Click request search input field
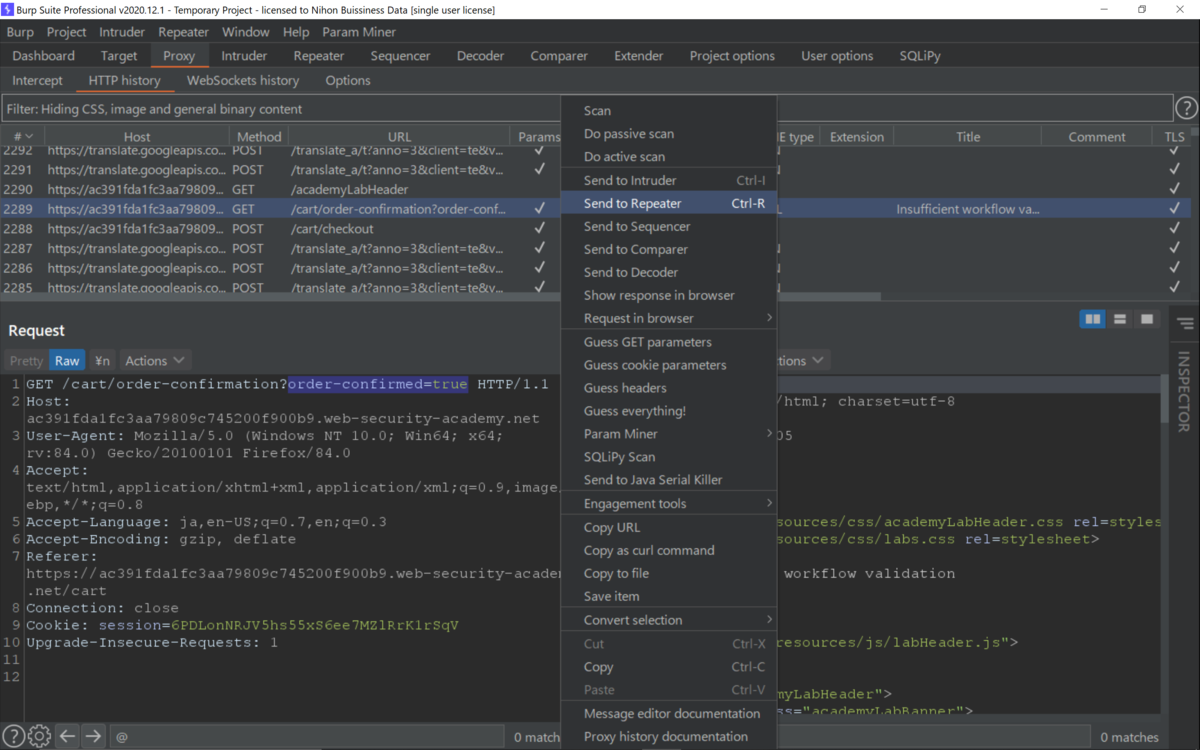This screenshot has height=750, width=1200. pyautogui.click(x=305, y=736)
